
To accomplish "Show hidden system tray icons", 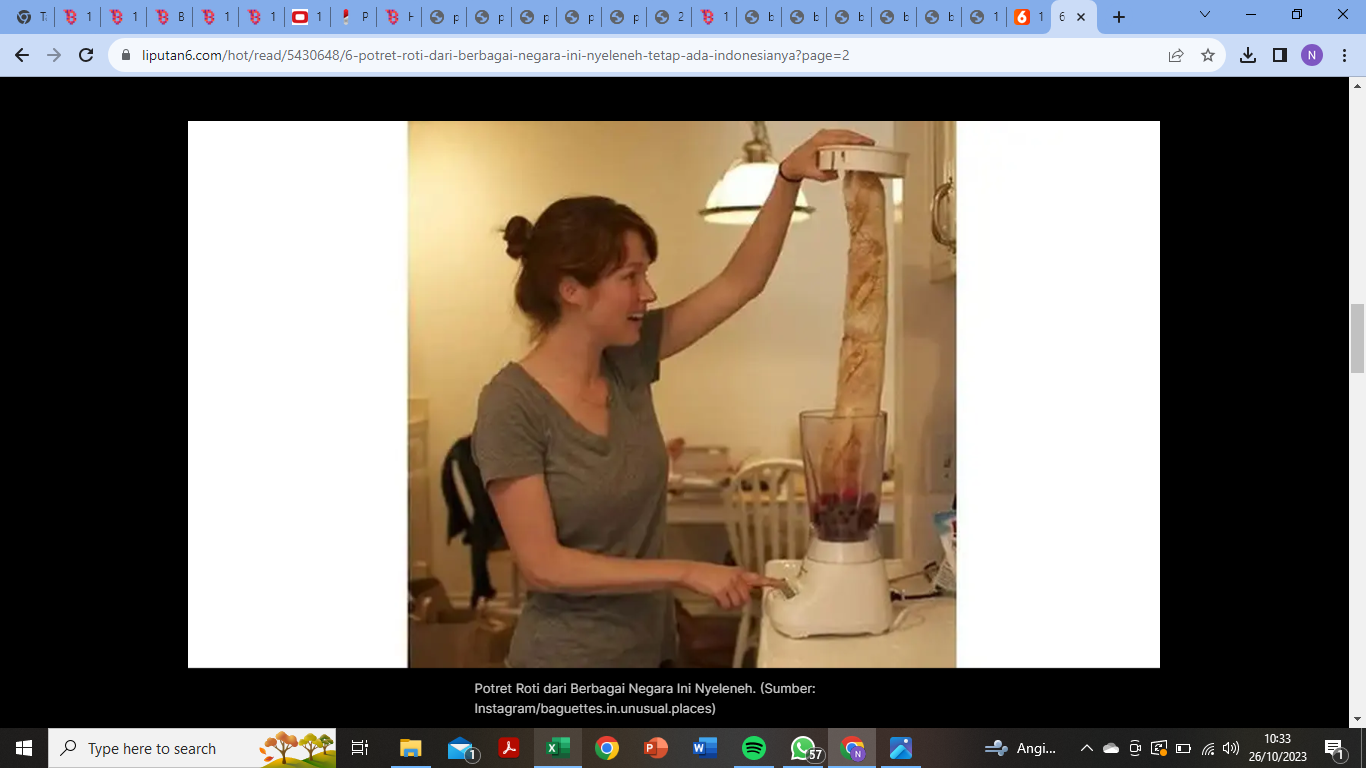I will tap(1086, 748).
